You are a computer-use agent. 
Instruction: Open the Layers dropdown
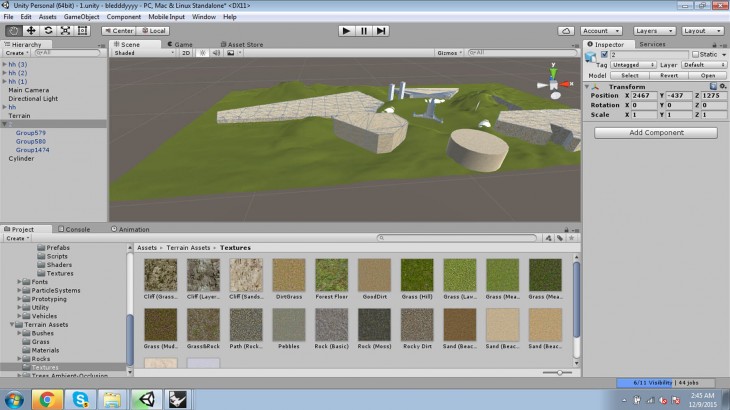(x=654, y=31)
